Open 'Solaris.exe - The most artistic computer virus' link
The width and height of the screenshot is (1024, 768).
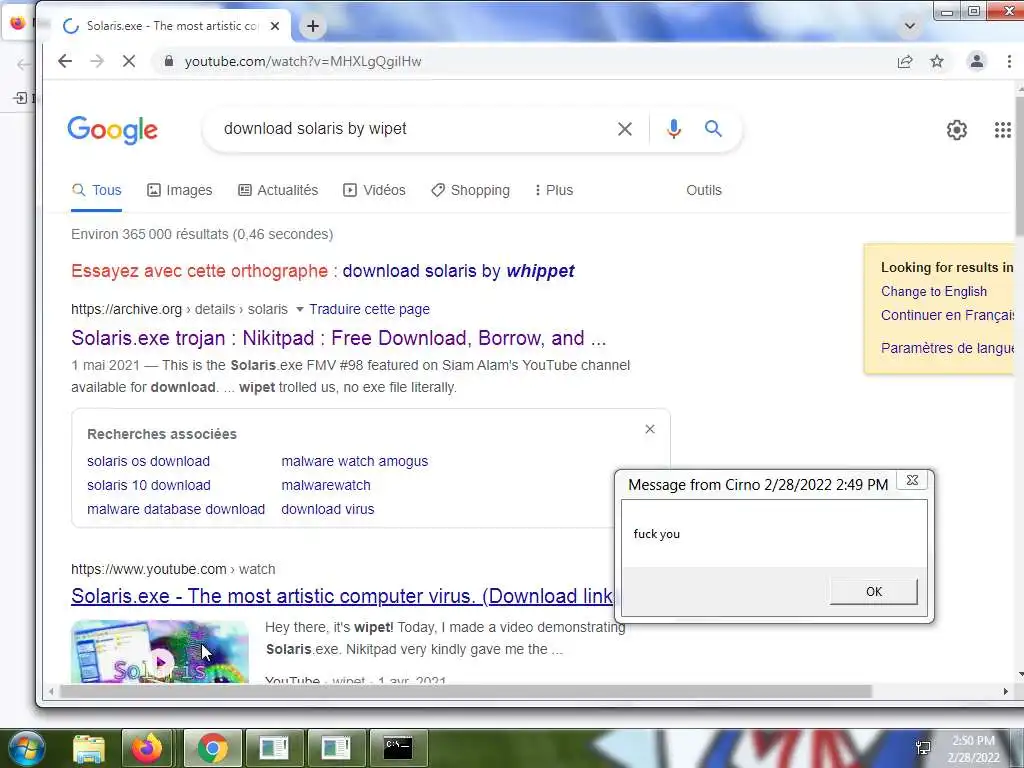[342, 596]
